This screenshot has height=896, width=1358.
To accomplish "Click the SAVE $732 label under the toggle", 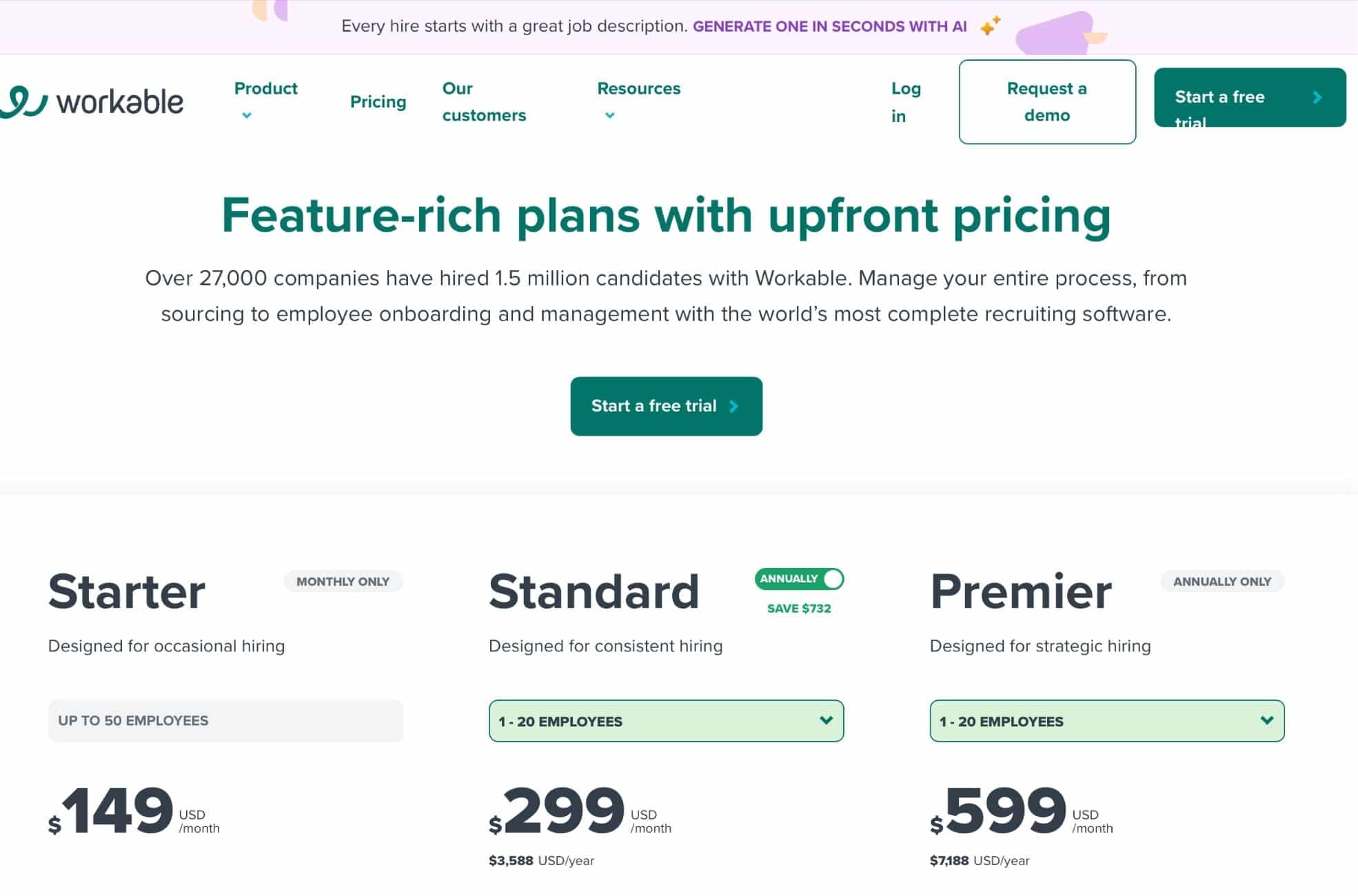I will pos(798,608).
